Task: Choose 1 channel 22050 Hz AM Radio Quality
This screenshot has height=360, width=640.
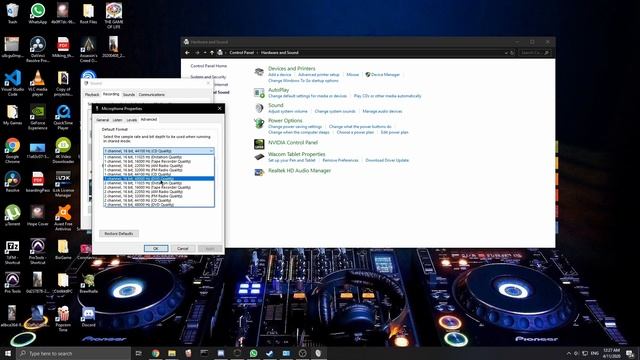Action: point(159,166)
